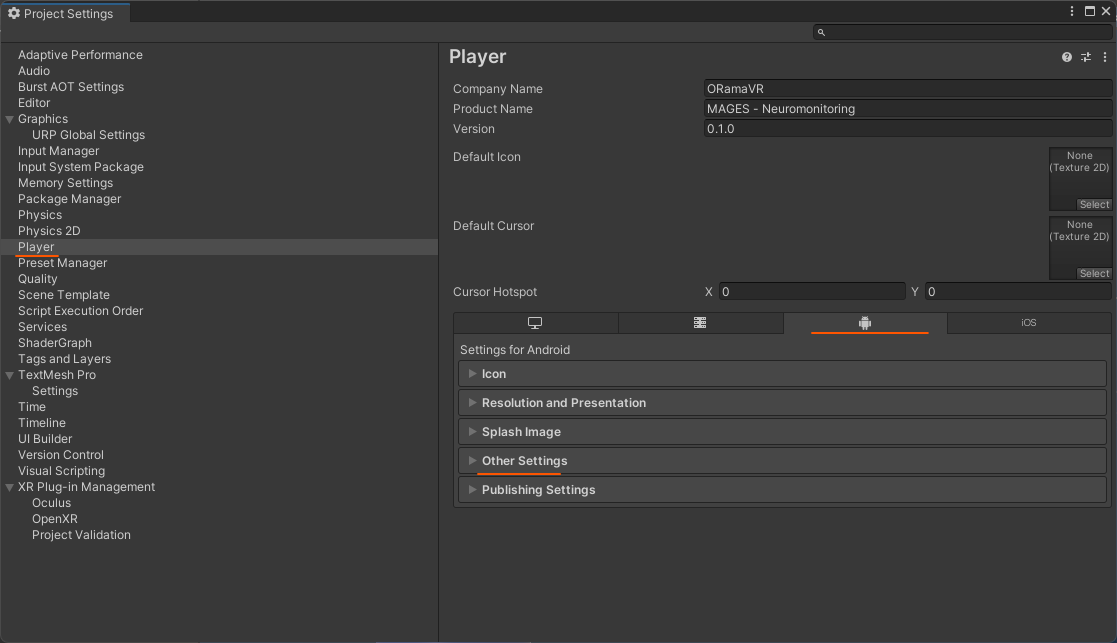Maximize the Project Settings window
This screenshot has width=1117, height=643.
coord(1090,11)
